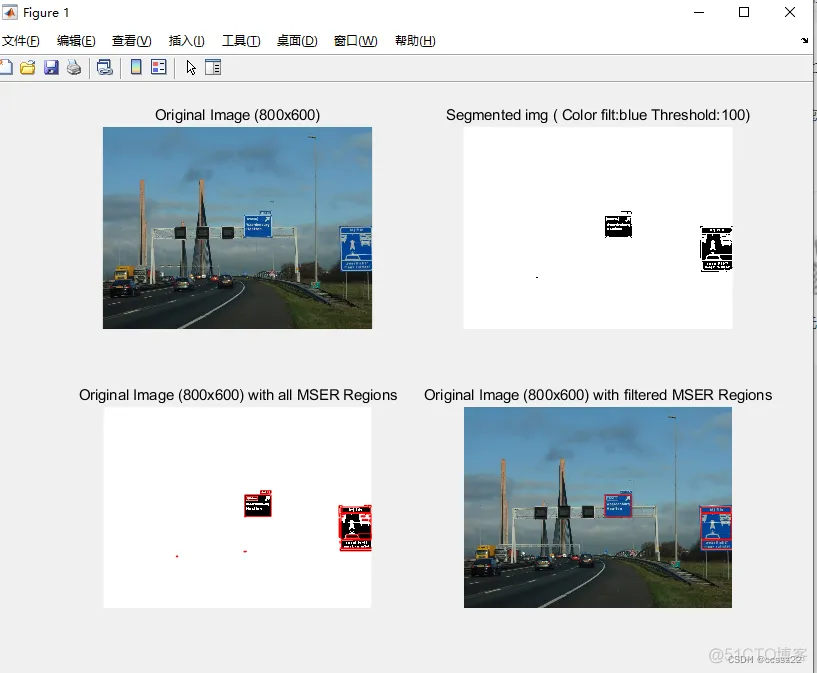Click the MATLAB logo in the title bar
Screen dimensions: 817x673
click(10, 12)
